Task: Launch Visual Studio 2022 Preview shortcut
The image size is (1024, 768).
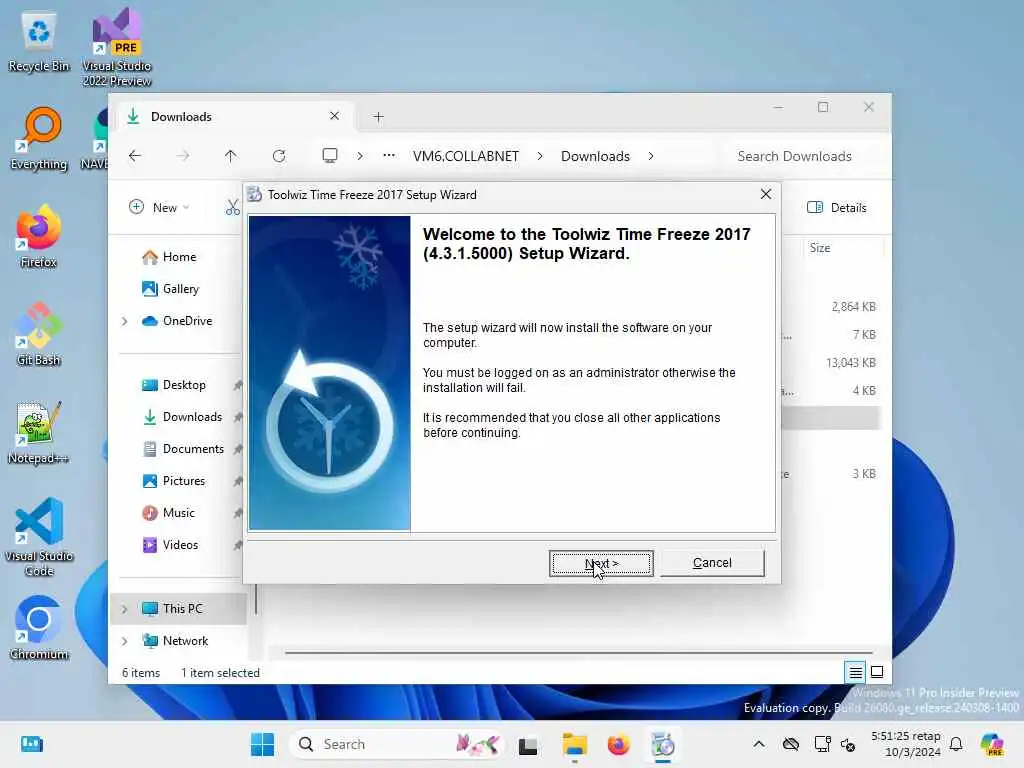Action: 117,47
